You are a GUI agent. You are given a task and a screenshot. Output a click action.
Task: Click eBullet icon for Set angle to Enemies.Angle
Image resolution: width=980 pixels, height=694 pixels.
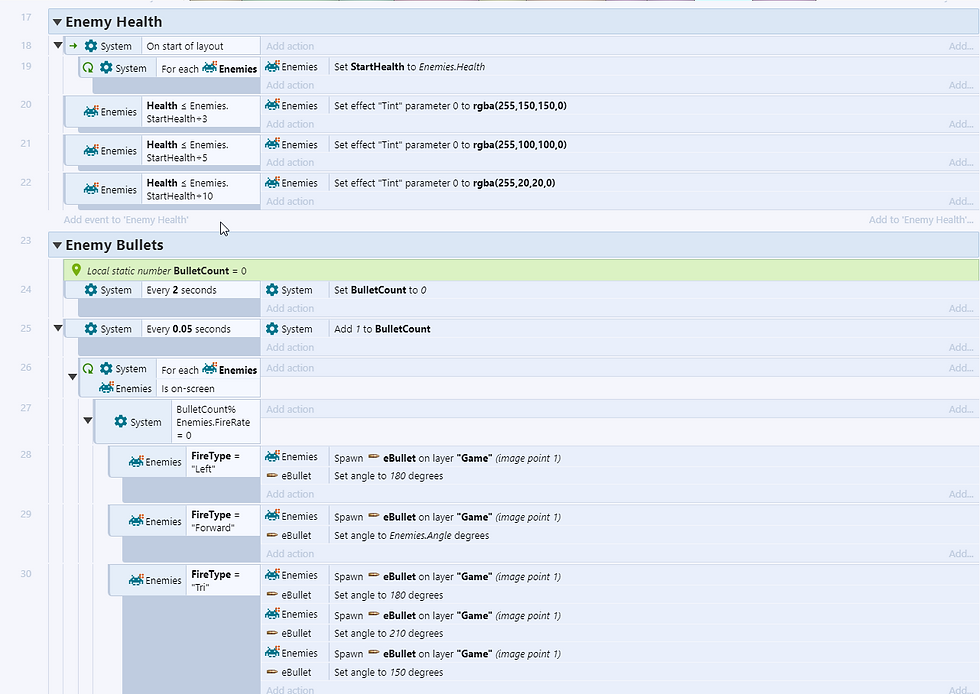[x=272, y=535]
